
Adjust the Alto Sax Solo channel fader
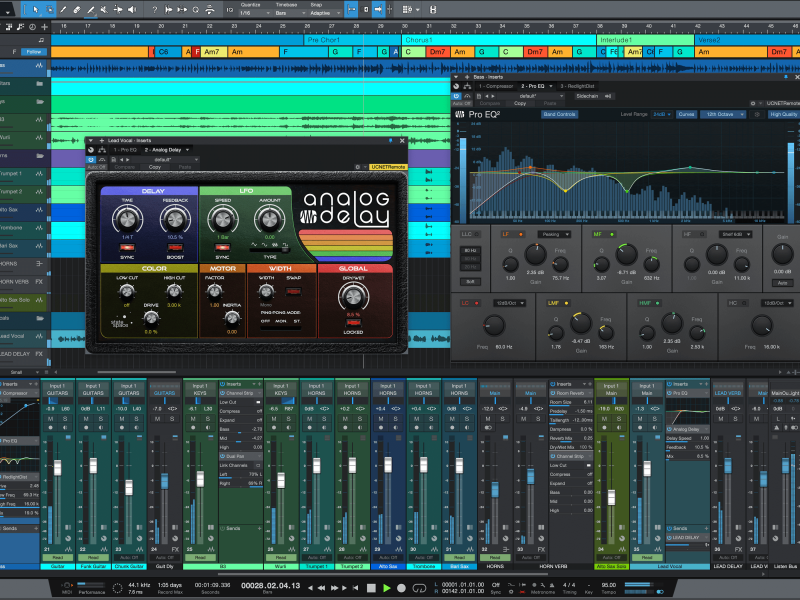[611, 497]
